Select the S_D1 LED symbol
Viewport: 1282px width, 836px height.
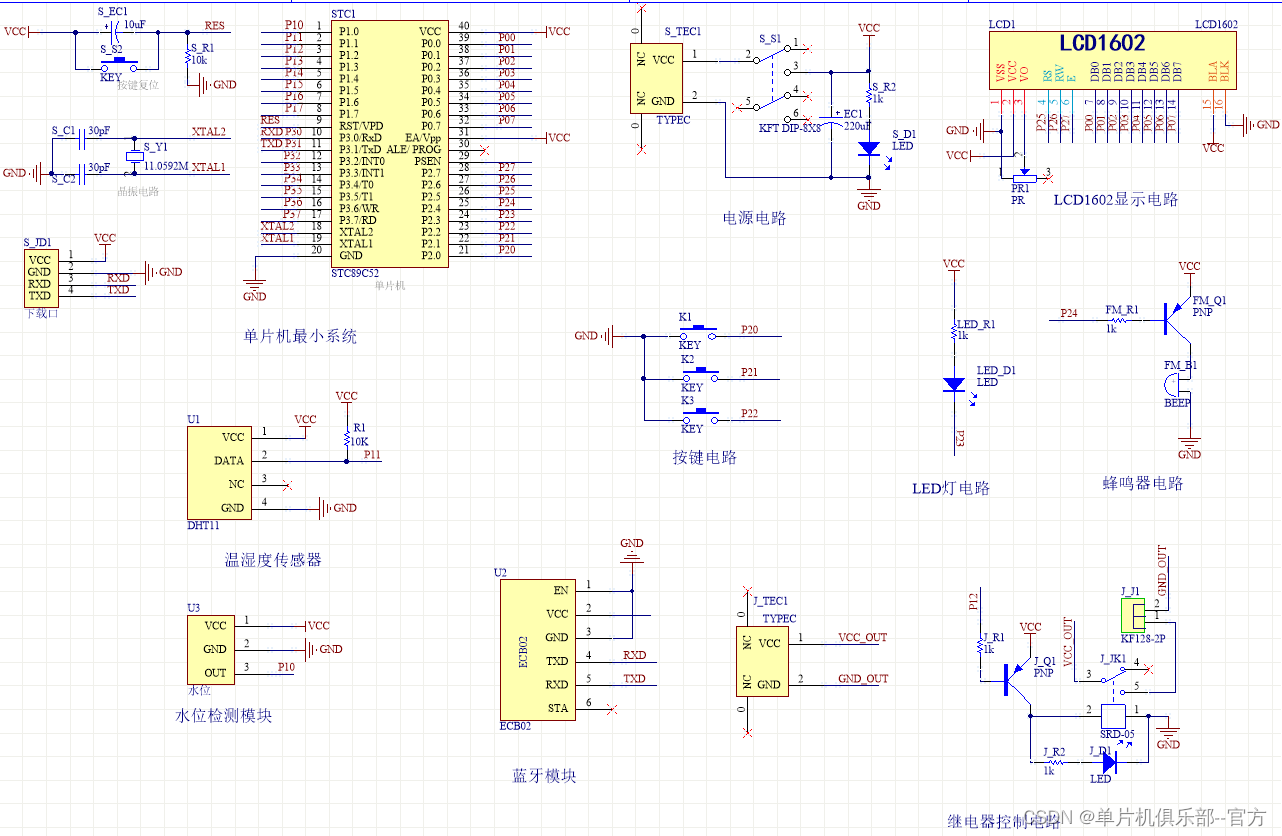tap(869, 148)
